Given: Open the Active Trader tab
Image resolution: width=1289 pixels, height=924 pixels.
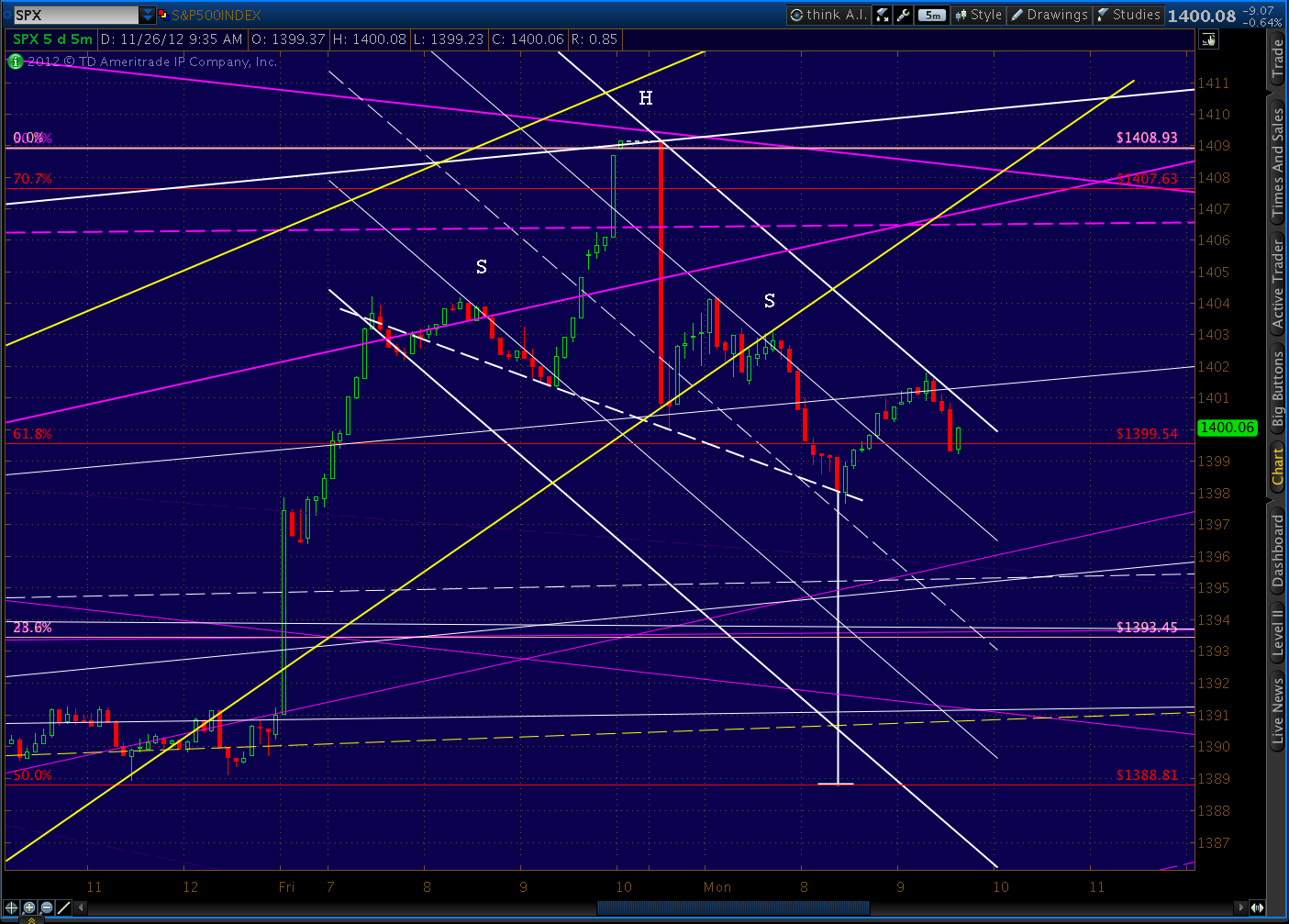Looking at the screenshot, I should pos(1277,284).
